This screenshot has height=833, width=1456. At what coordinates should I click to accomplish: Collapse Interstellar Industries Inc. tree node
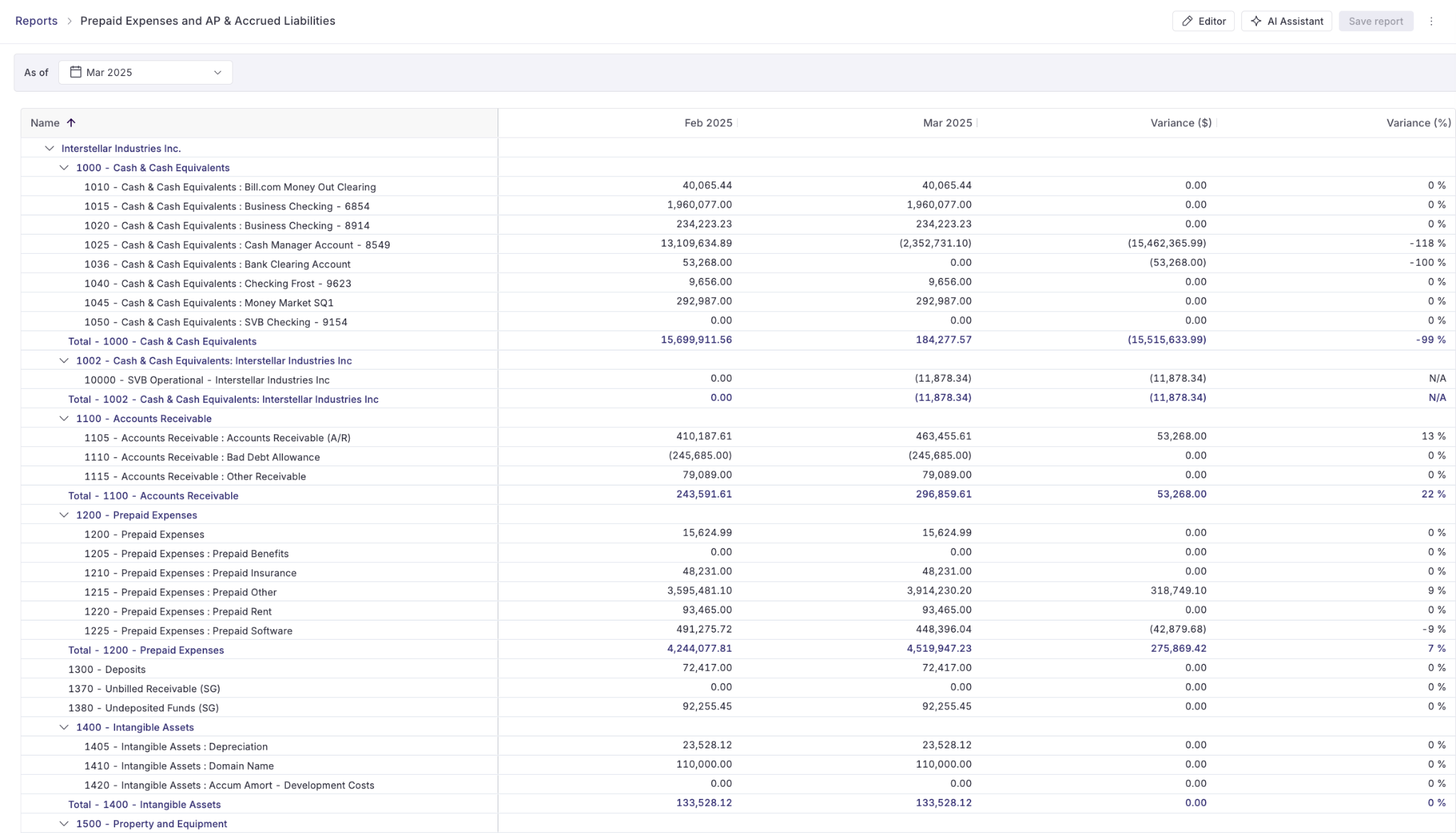[49, 149]
